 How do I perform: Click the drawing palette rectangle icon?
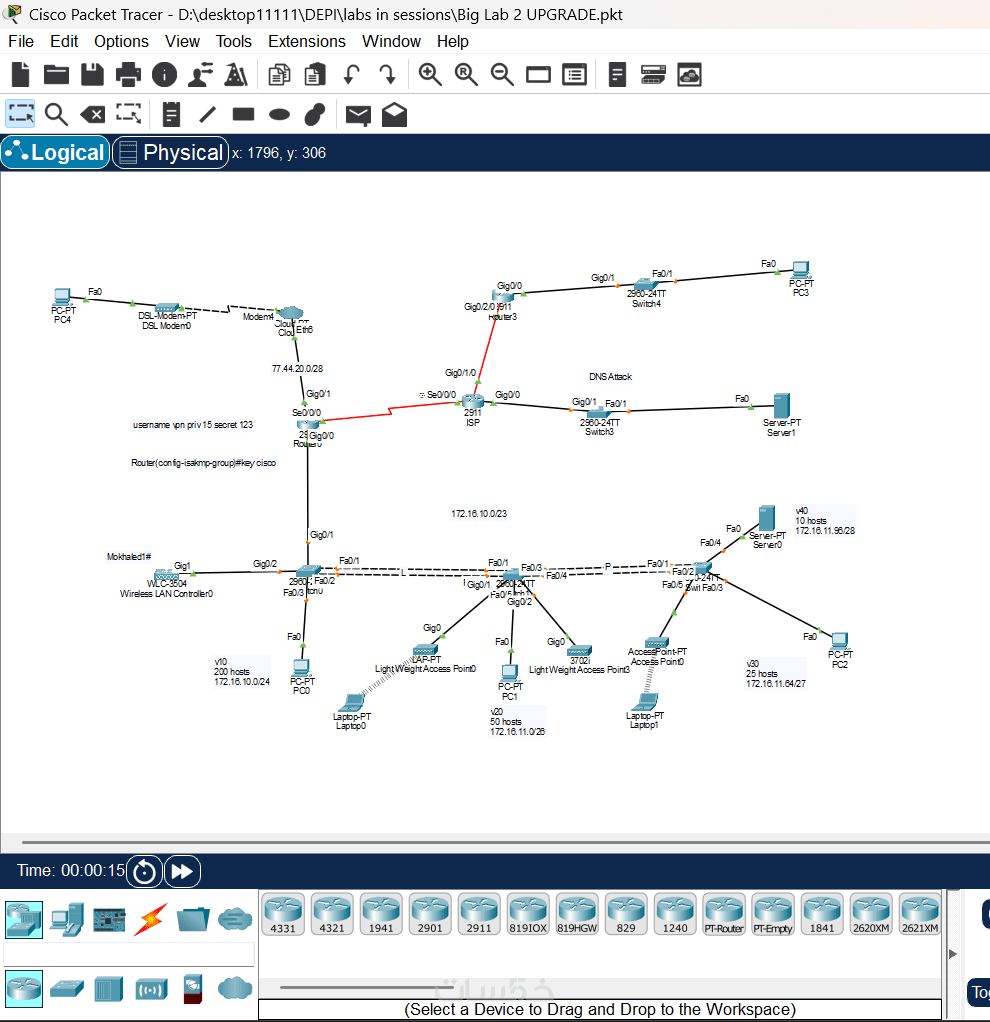pyautogui.click(x=538, y=74)
